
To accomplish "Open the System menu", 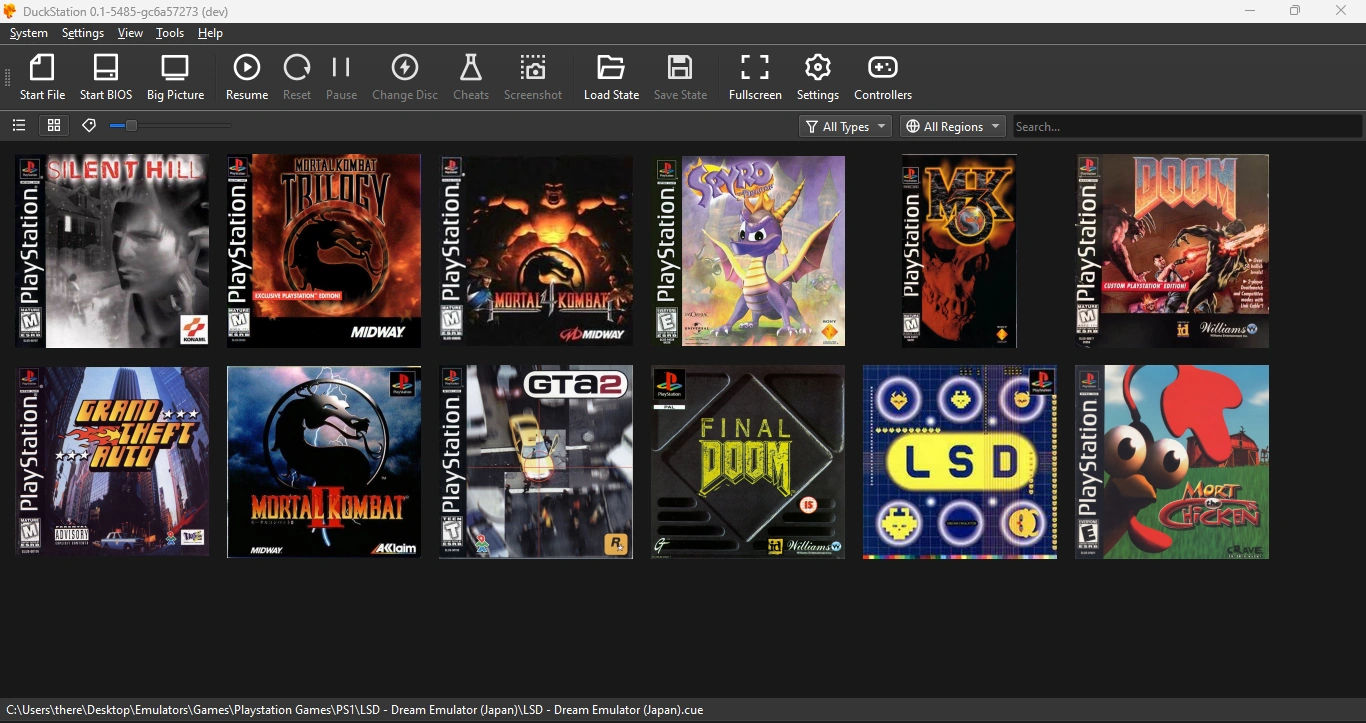I will click(x=28, y=33).
